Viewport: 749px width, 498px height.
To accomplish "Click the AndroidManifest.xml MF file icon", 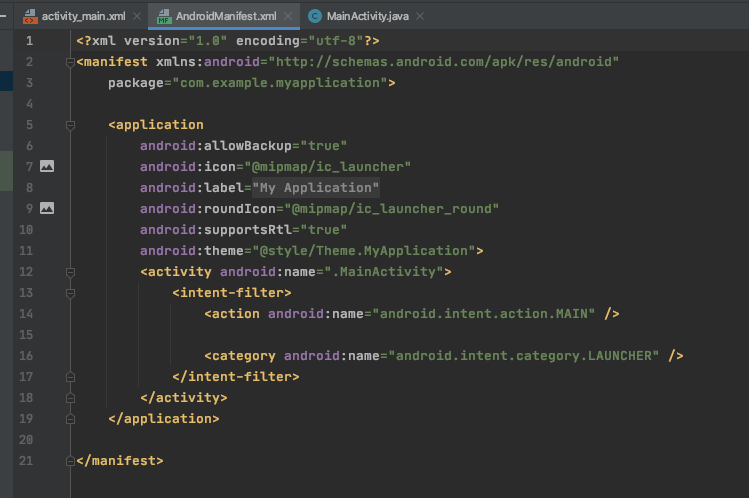I will tap(164, 16).
